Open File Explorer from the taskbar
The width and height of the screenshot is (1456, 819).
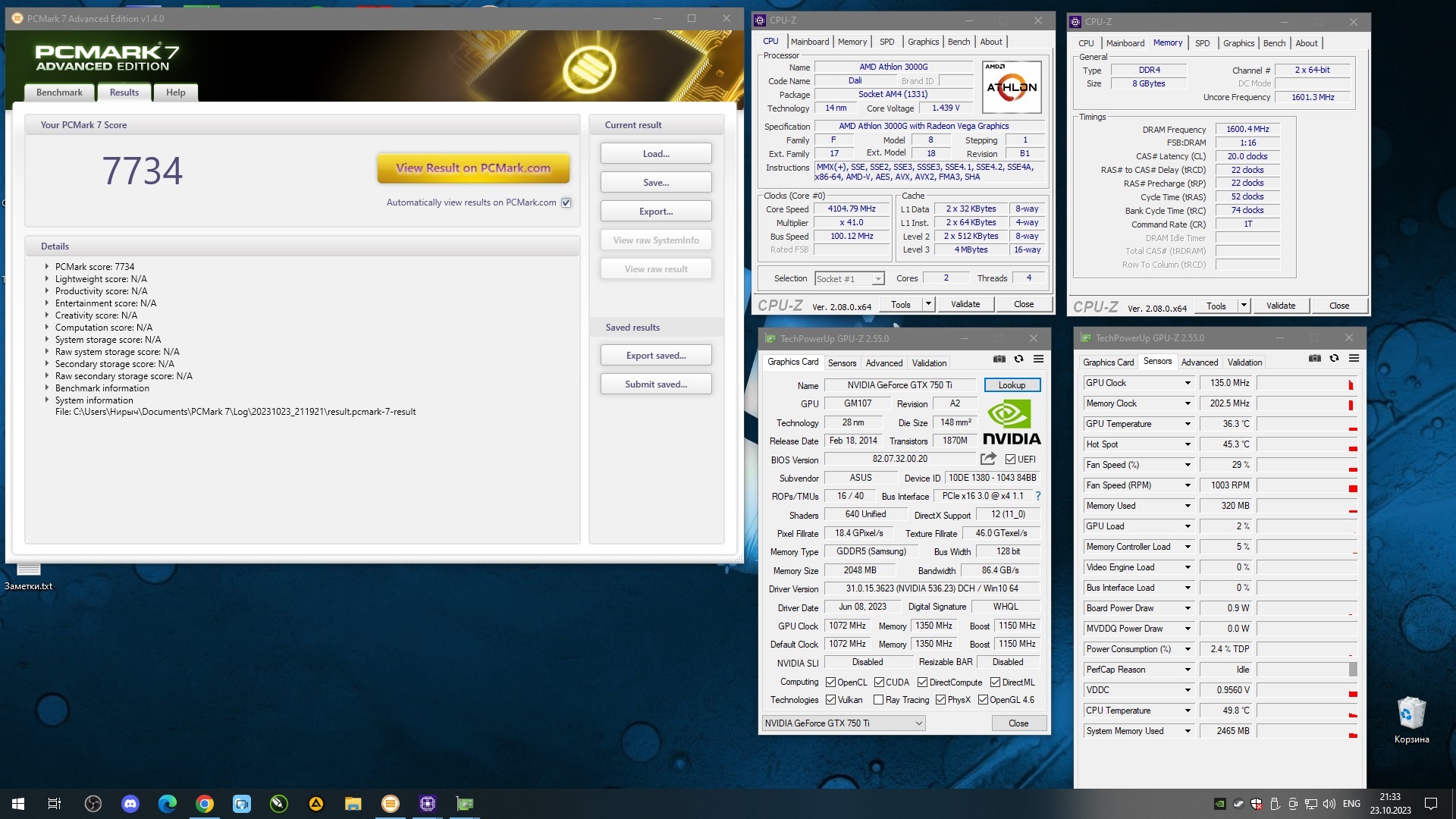[x=353, y=804]
